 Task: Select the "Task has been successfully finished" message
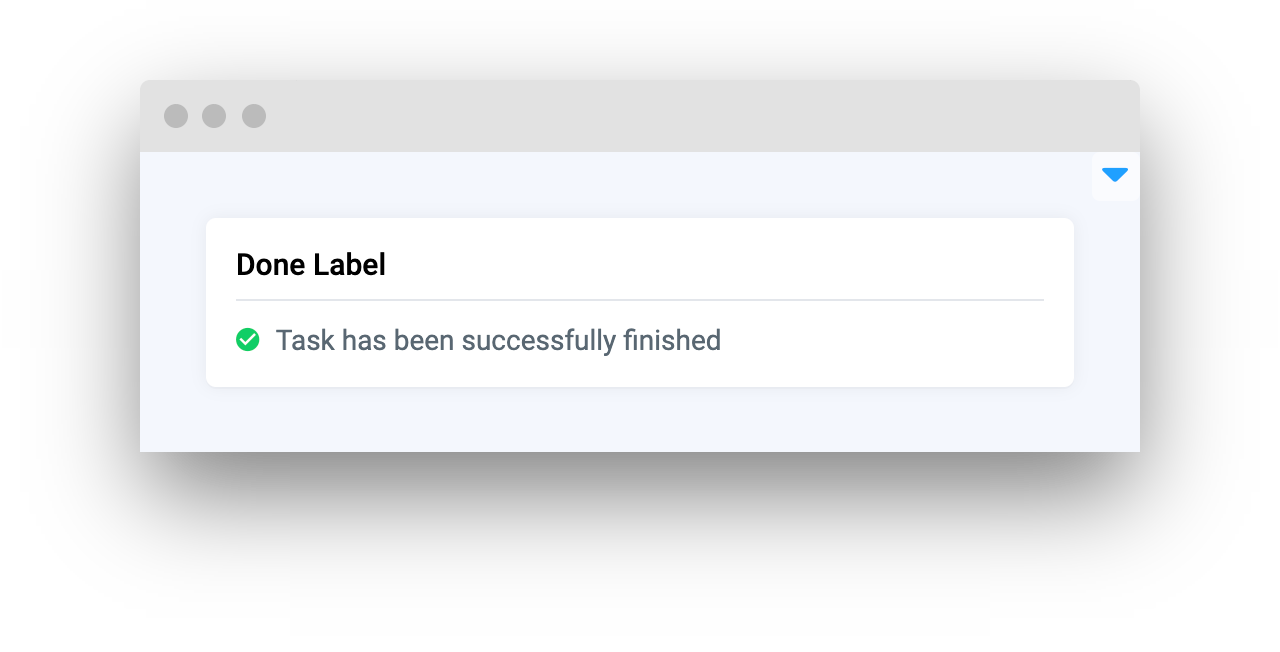pyautogui.click(x=498, y=341)
